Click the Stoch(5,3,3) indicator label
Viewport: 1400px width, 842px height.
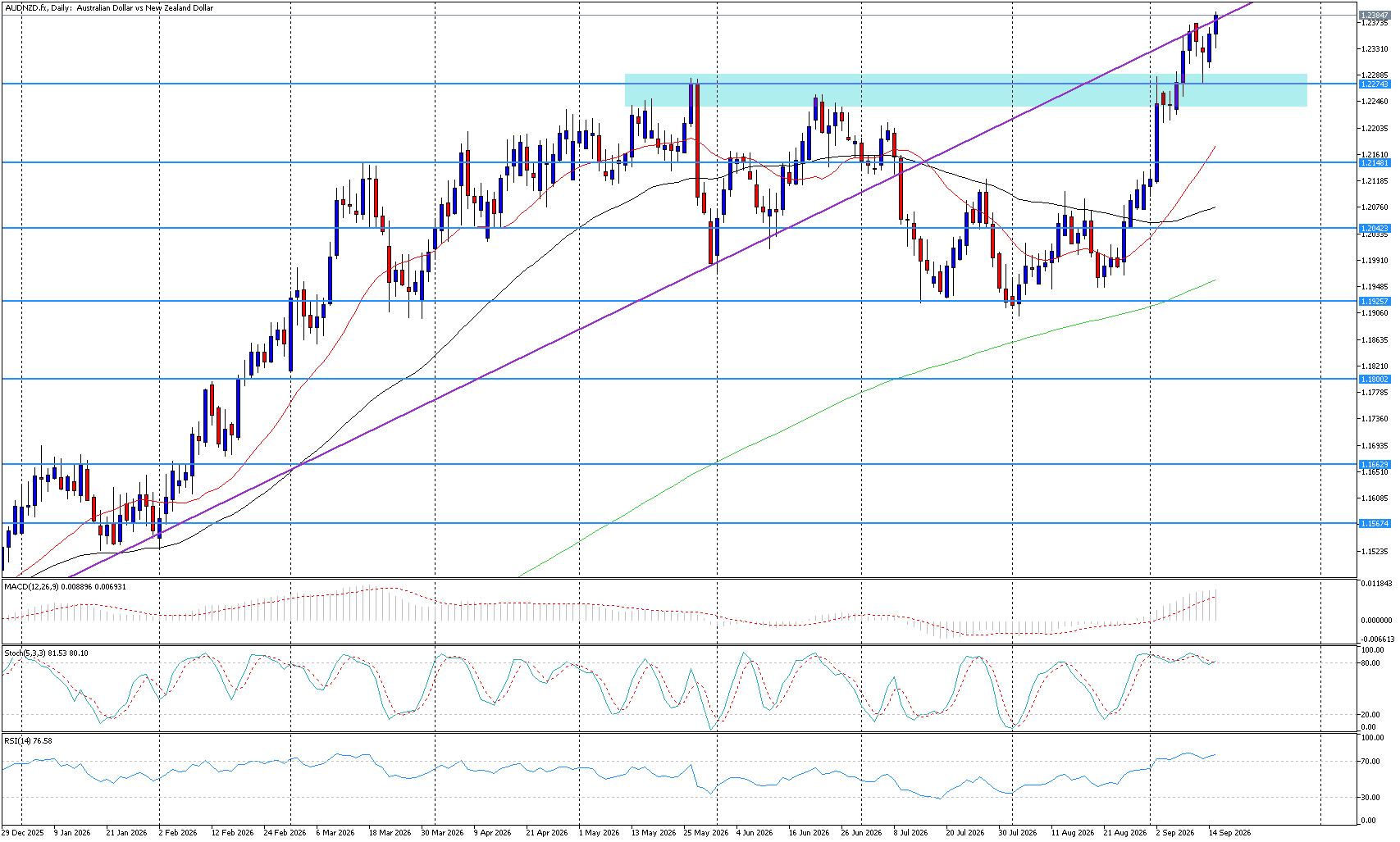click(x=46, y=653)
